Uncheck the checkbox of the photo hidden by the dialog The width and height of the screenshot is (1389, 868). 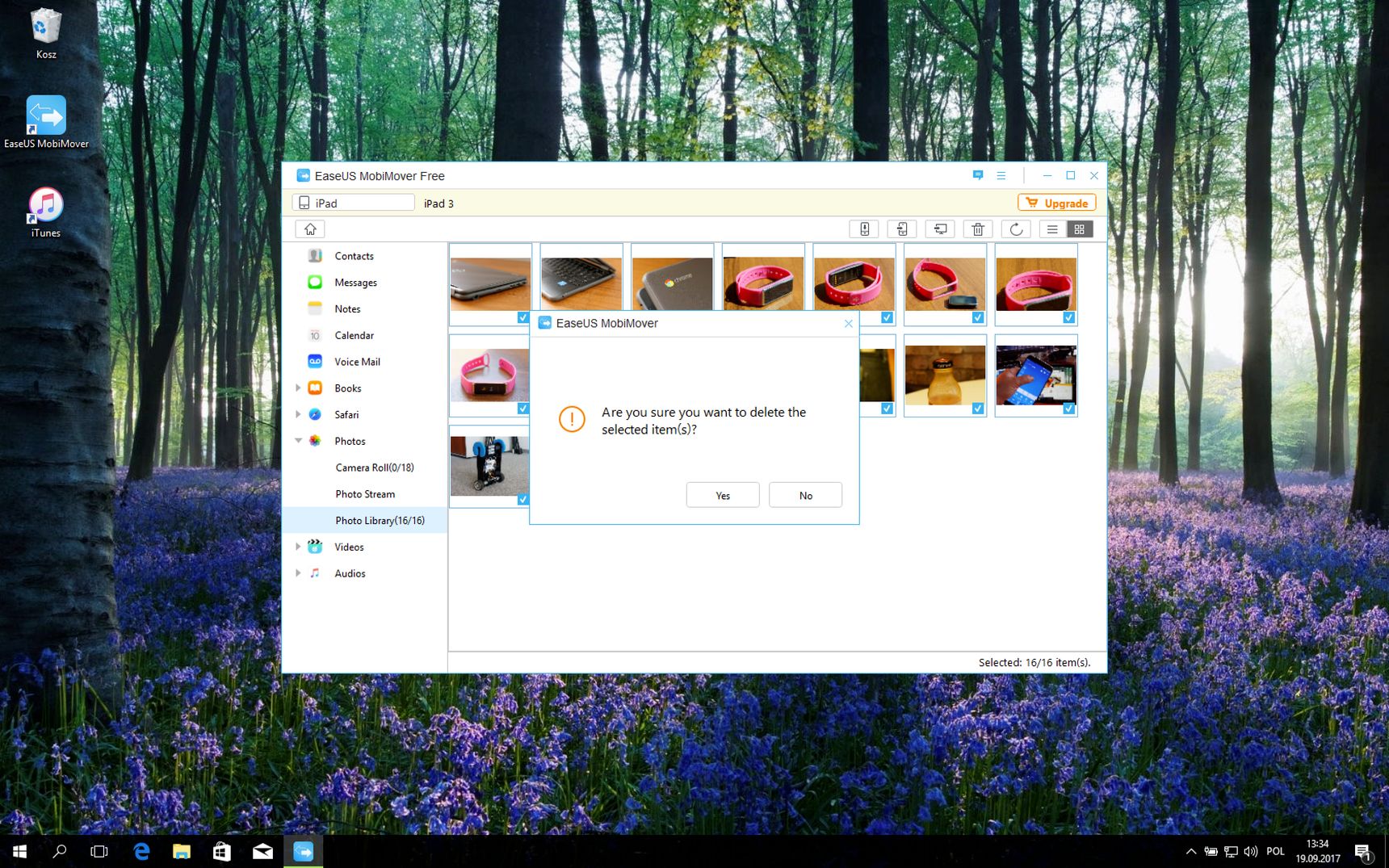click(x=887, y=409)
